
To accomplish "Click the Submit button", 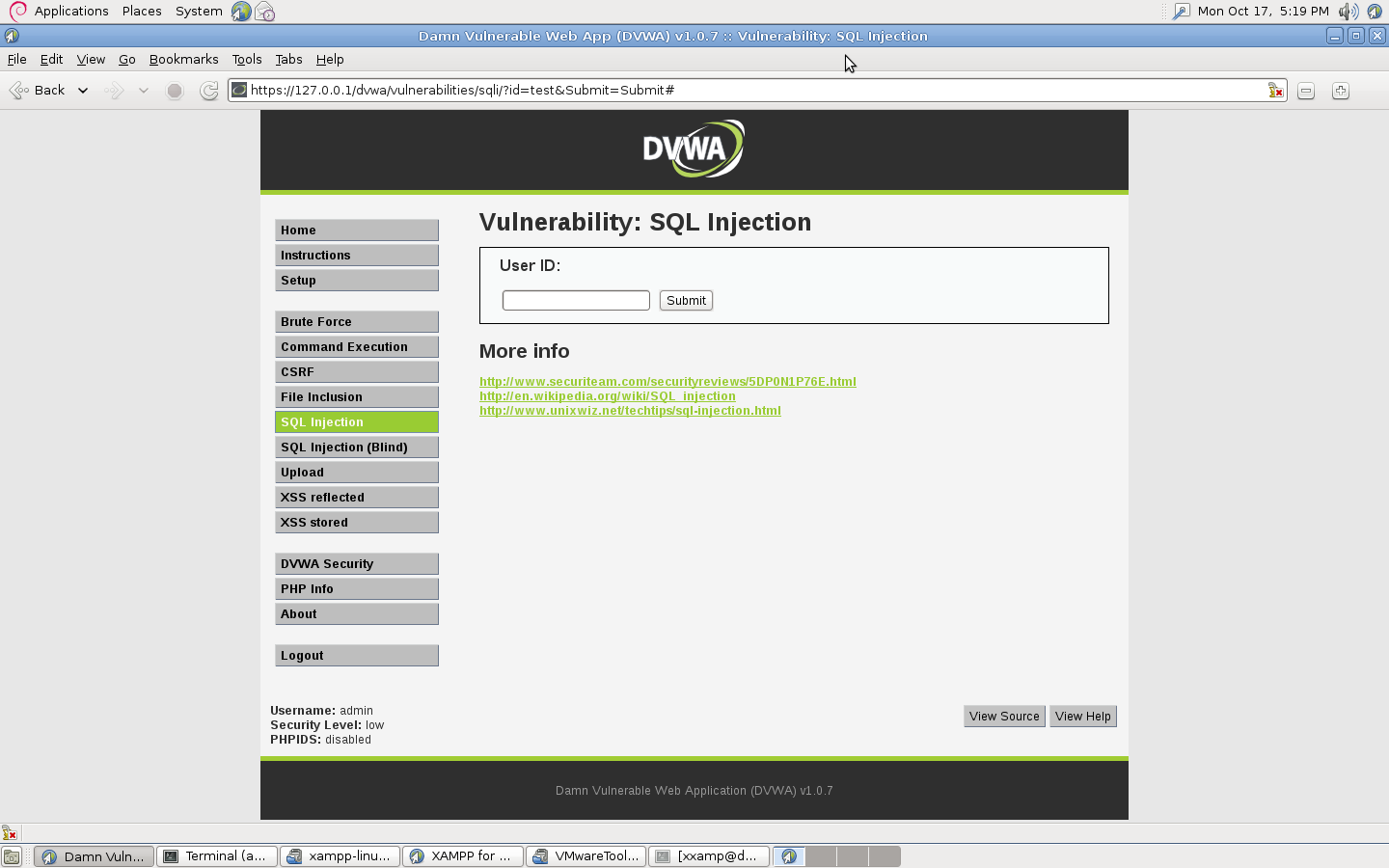I will pyautogui.click(x=686, y=300).
